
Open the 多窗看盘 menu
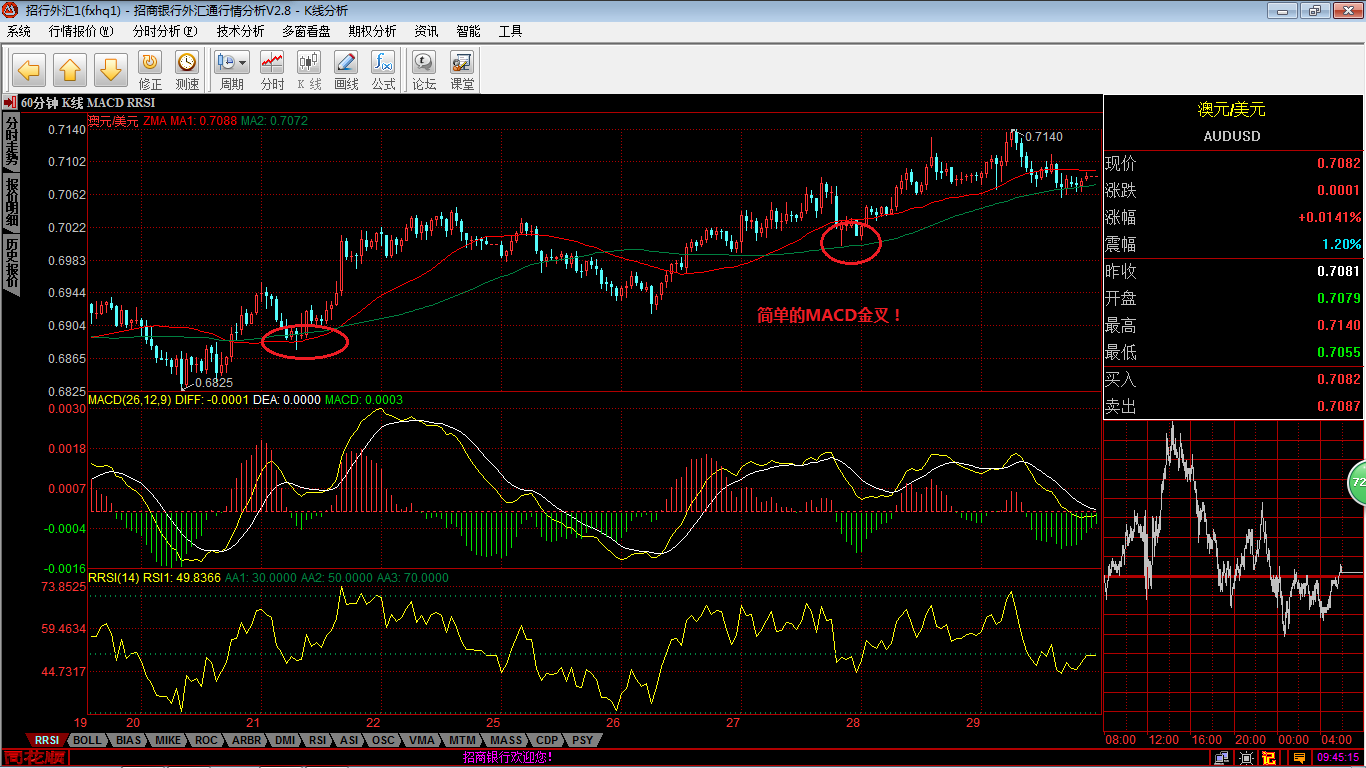click(x=306, y=31)
